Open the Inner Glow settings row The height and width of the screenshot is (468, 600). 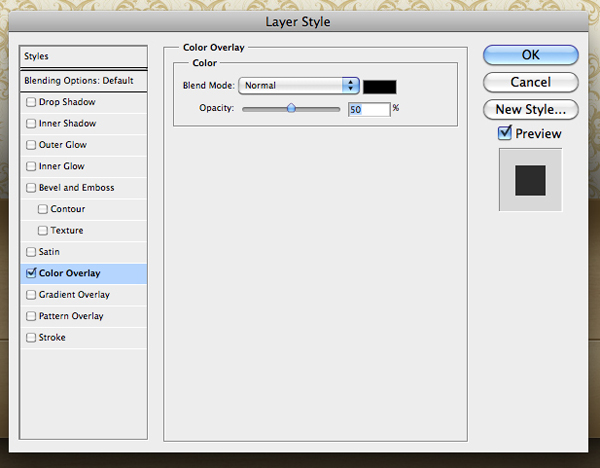[83, 166]
